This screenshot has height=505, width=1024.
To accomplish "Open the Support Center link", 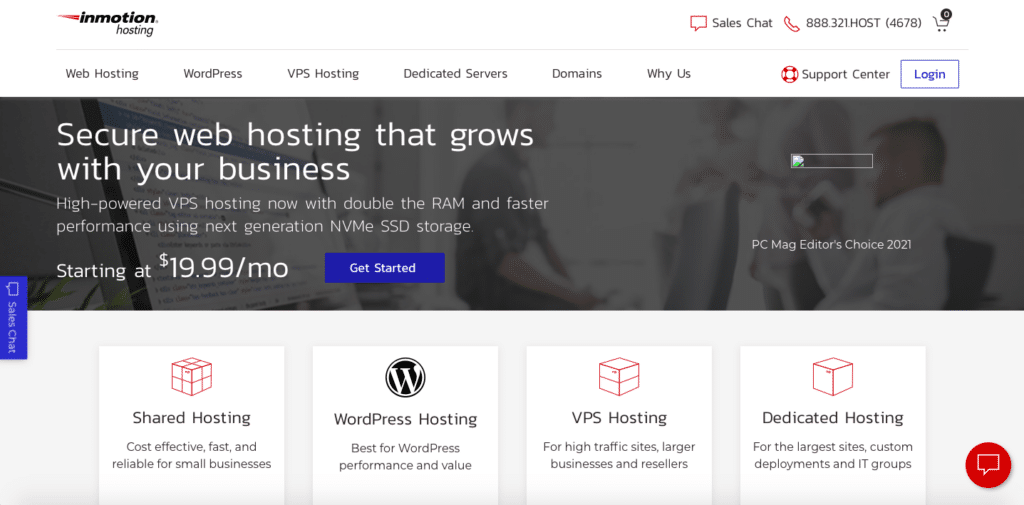I will [846, 74].
